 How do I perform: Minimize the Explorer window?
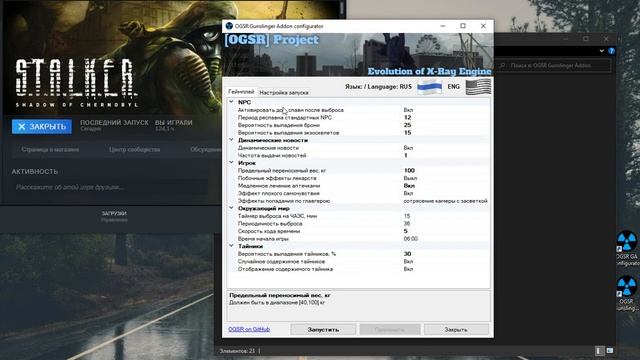coord(566,39)
